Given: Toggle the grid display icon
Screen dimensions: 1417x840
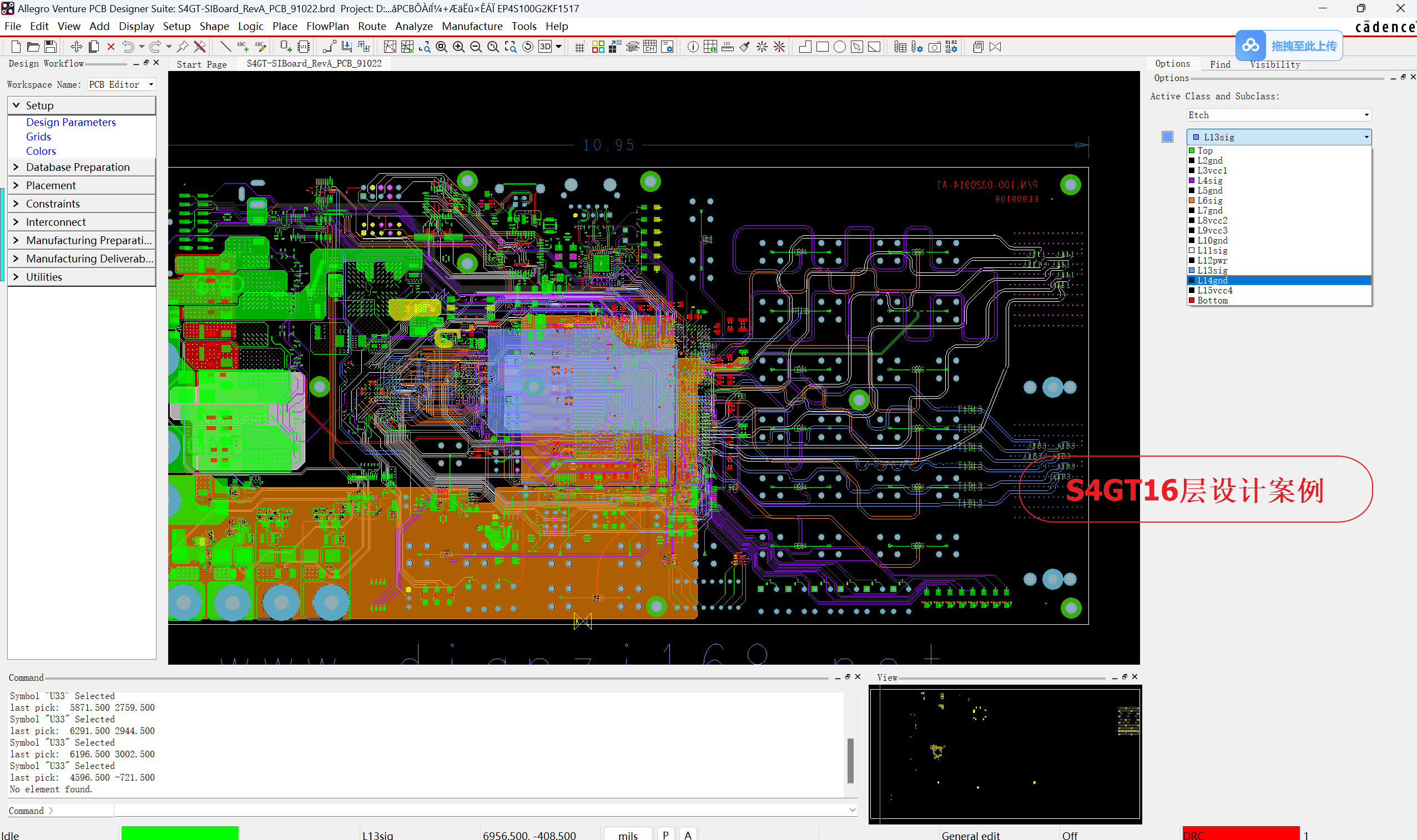Looking at the screenshot, I should coord(579,47).
